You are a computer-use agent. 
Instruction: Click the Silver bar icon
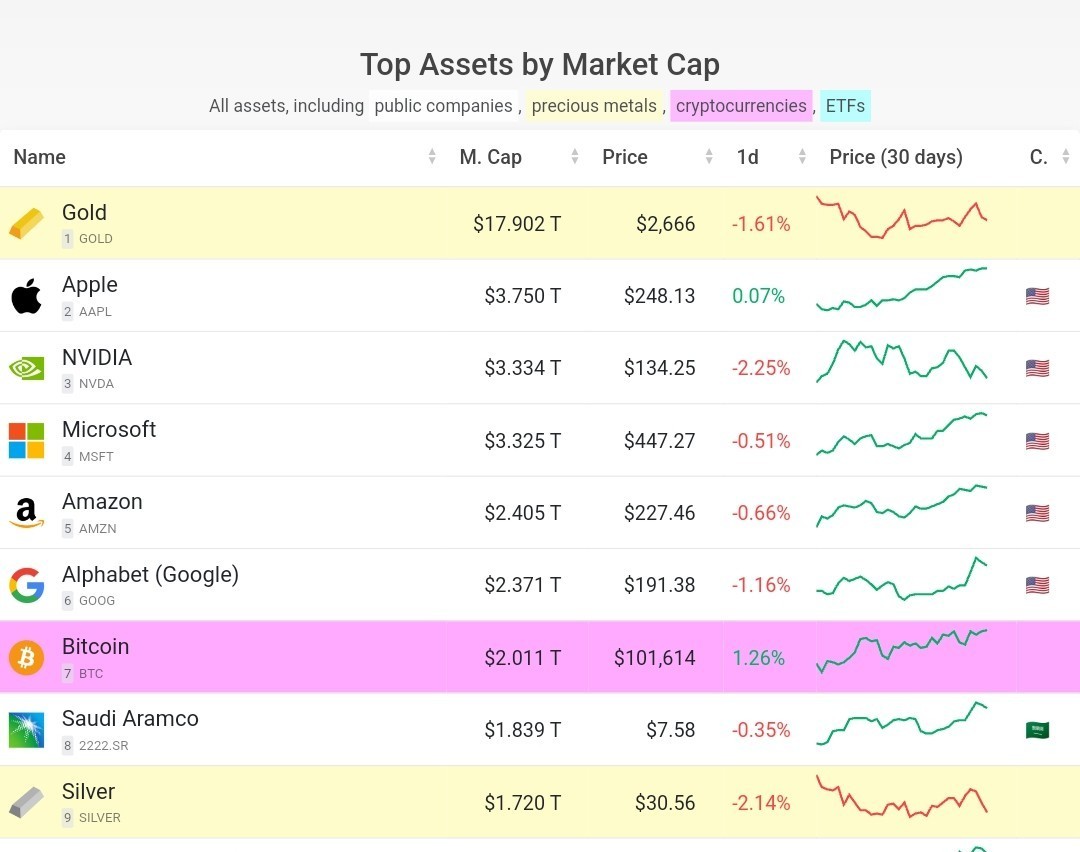coord(26,802)
